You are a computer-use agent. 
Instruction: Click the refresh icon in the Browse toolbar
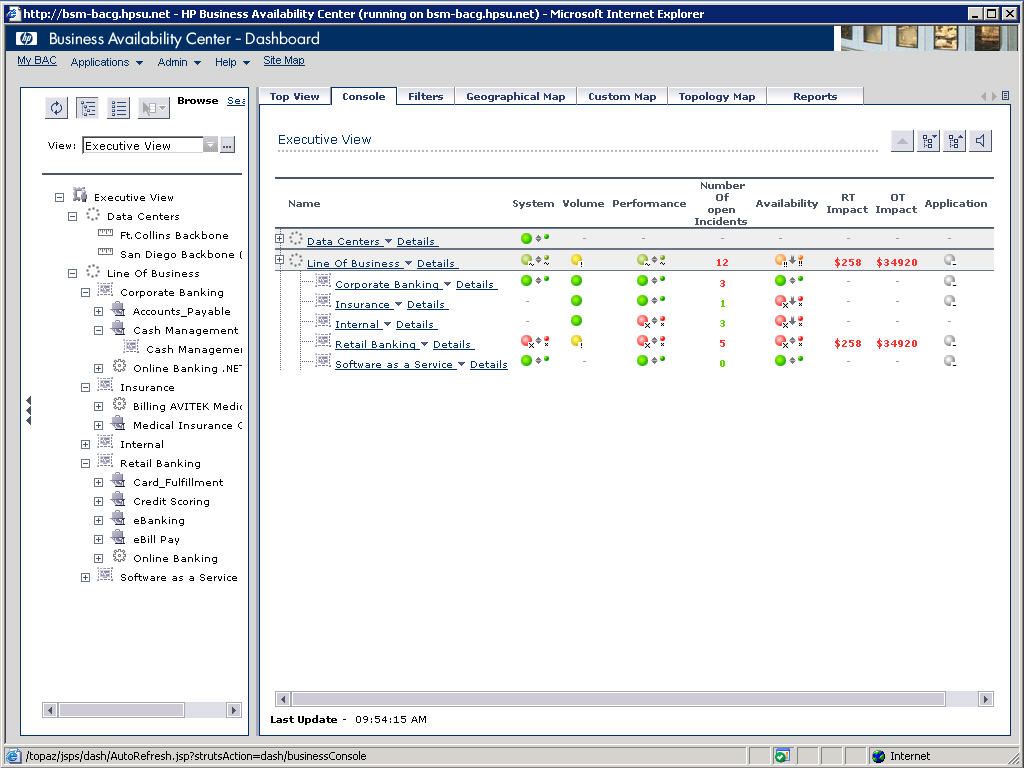(x=57, y=108)
